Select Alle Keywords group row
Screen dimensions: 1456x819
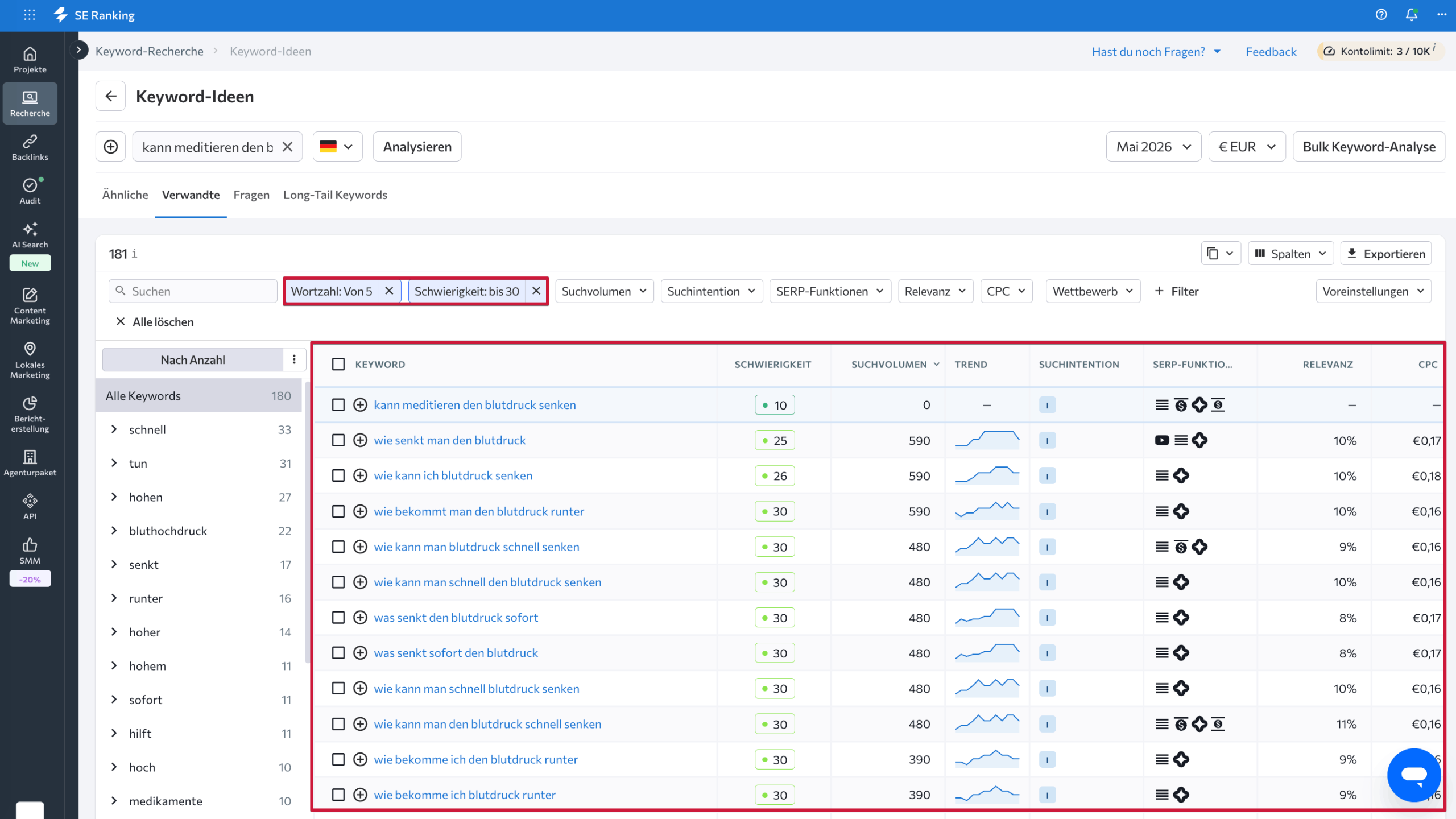tap(198, 396)
